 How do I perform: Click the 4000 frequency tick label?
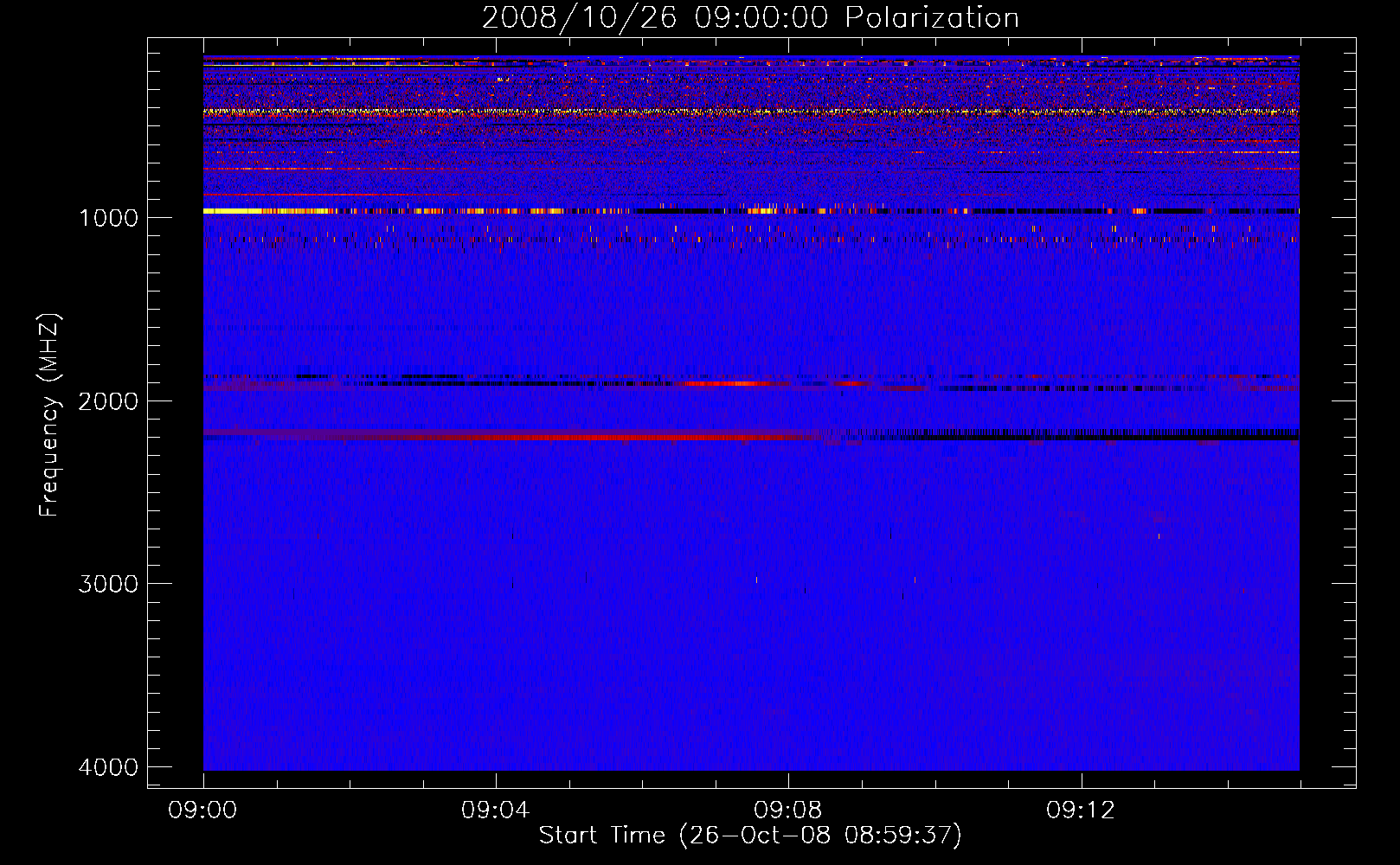(x=109, y=767)
